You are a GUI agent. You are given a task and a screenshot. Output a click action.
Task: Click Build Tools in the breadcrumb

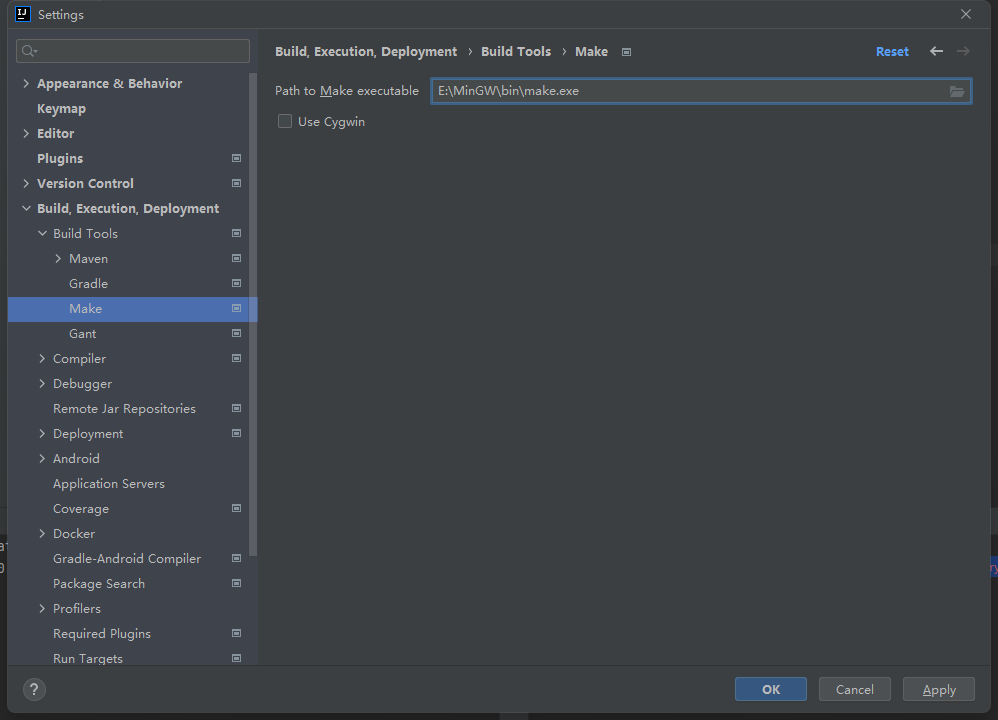point(516,52)
